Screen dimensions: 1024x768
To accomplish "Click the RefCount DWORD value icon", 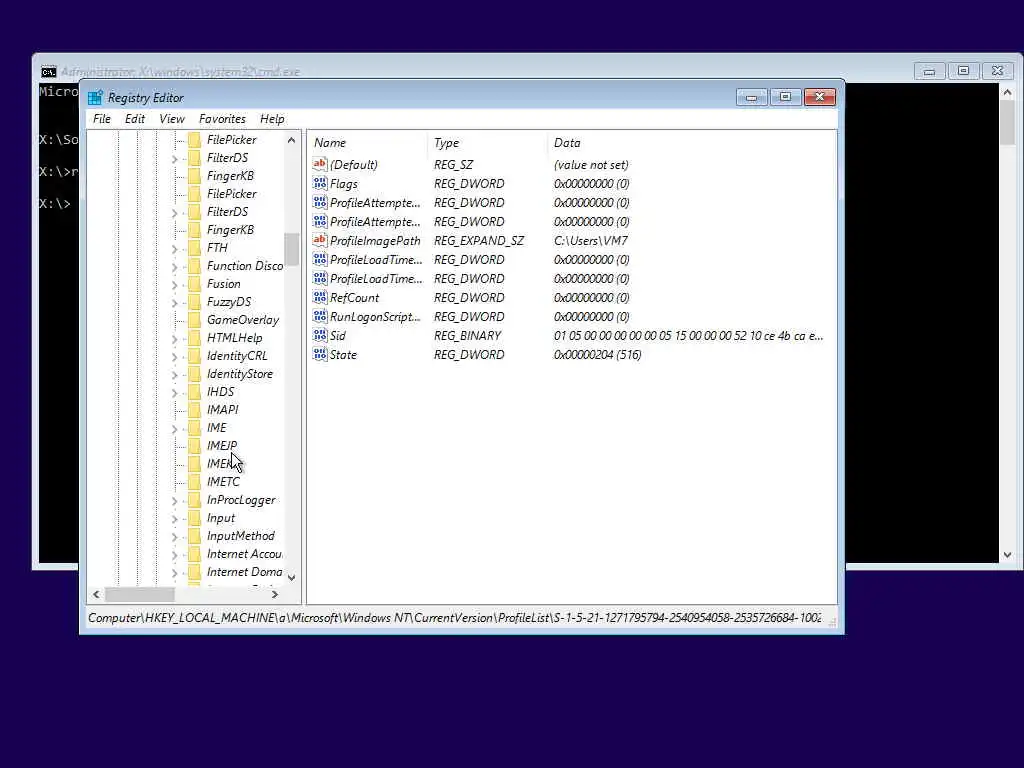I will [x=319, y=296].
